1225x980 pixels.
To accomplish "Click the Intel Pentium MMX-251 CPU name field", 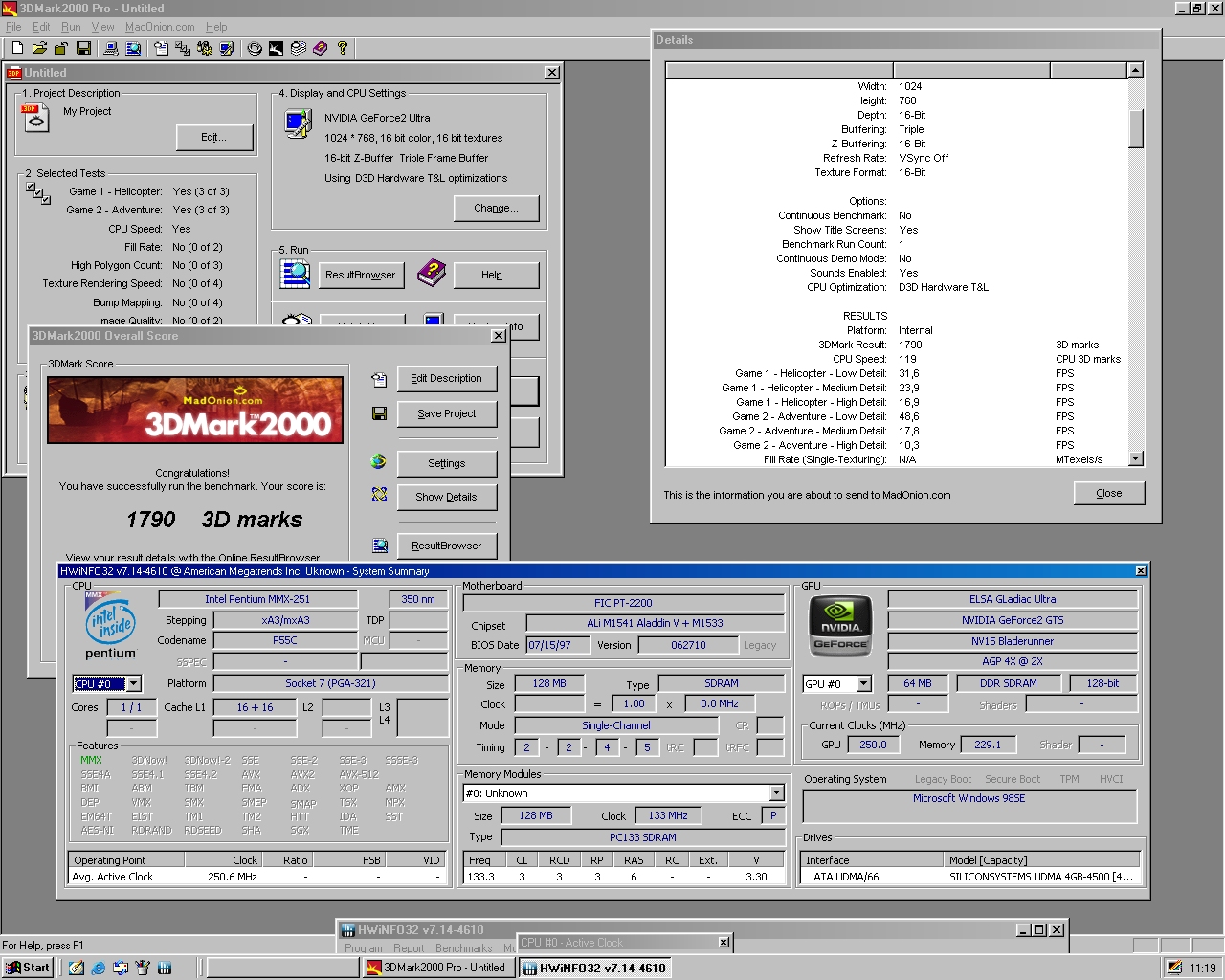I will point(257,599).
